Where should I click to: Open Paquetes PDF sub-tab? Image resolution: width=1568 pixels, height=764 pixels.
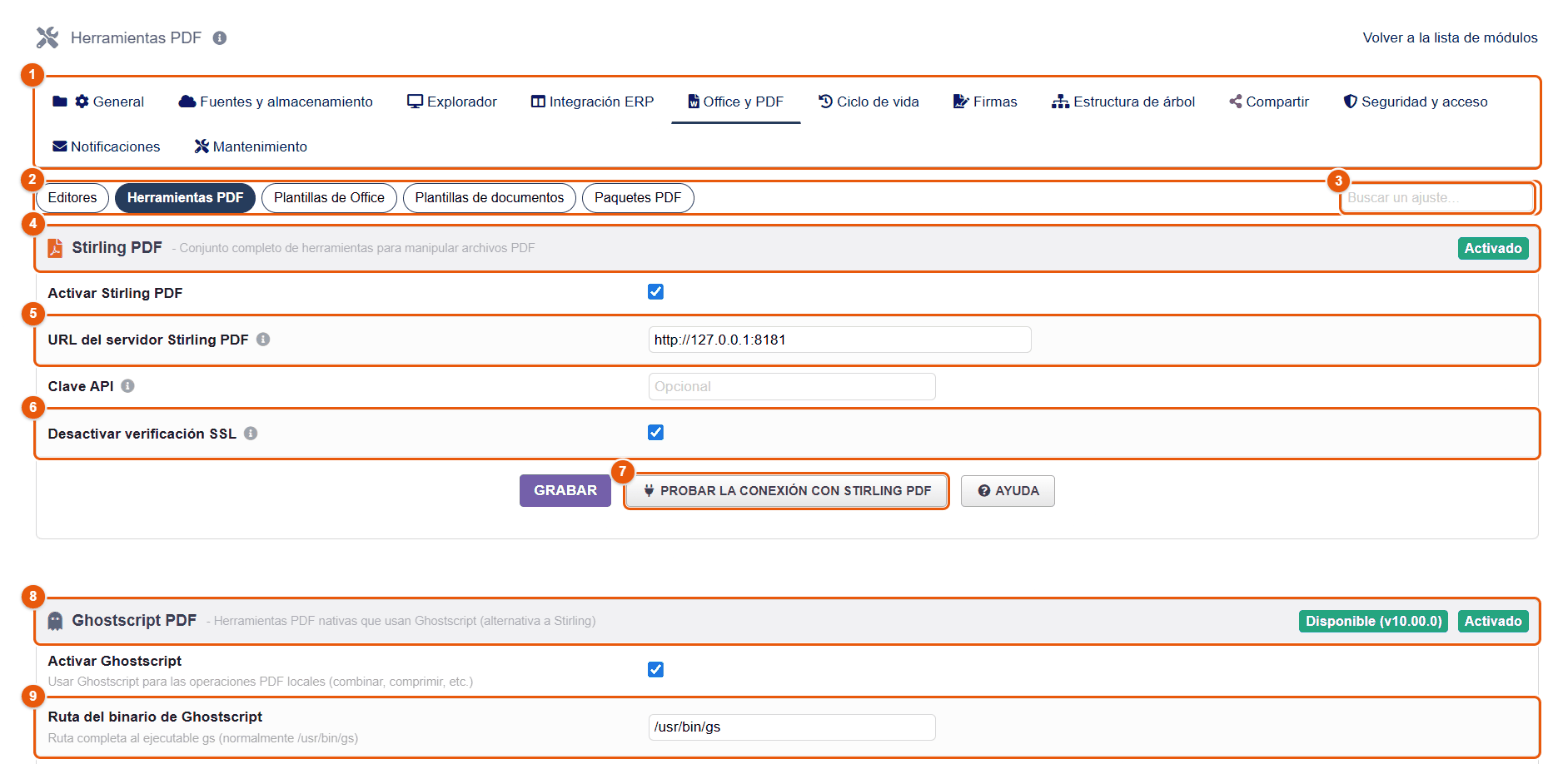click(x=637, y=198)
